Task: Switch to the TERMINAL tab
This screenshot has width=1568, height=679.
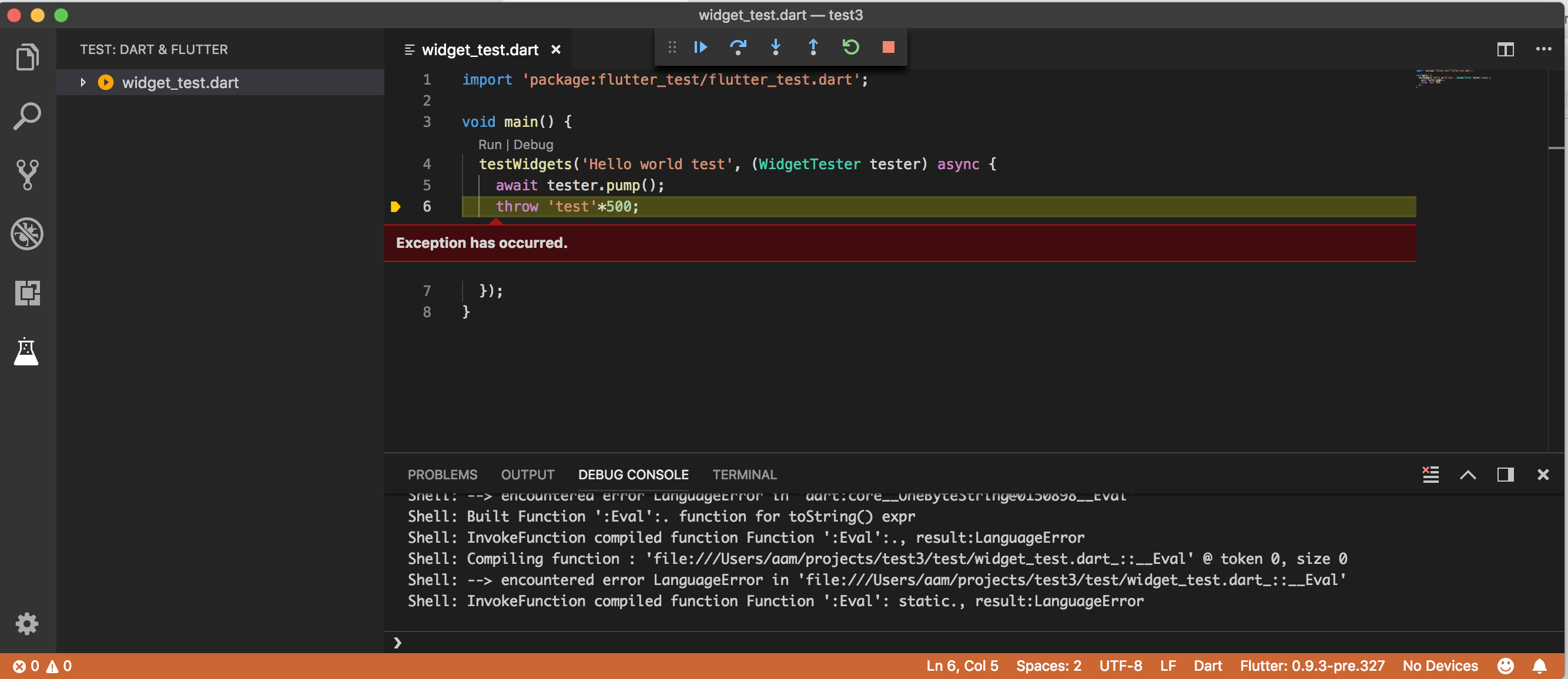Action: pos(744,475)
